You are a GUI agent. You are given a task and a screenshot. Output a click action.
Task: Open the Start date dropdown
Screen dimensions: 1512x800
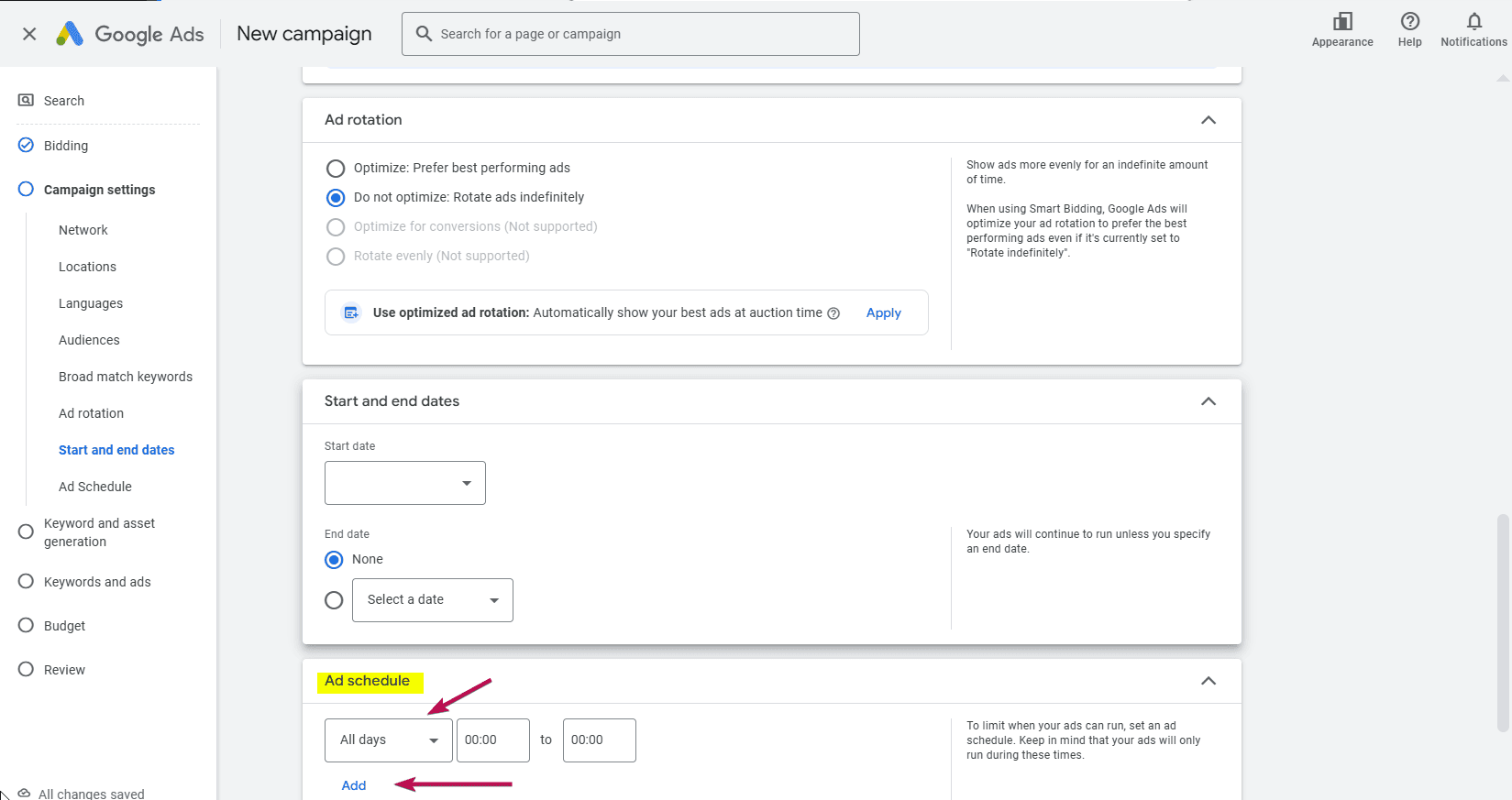404,483
